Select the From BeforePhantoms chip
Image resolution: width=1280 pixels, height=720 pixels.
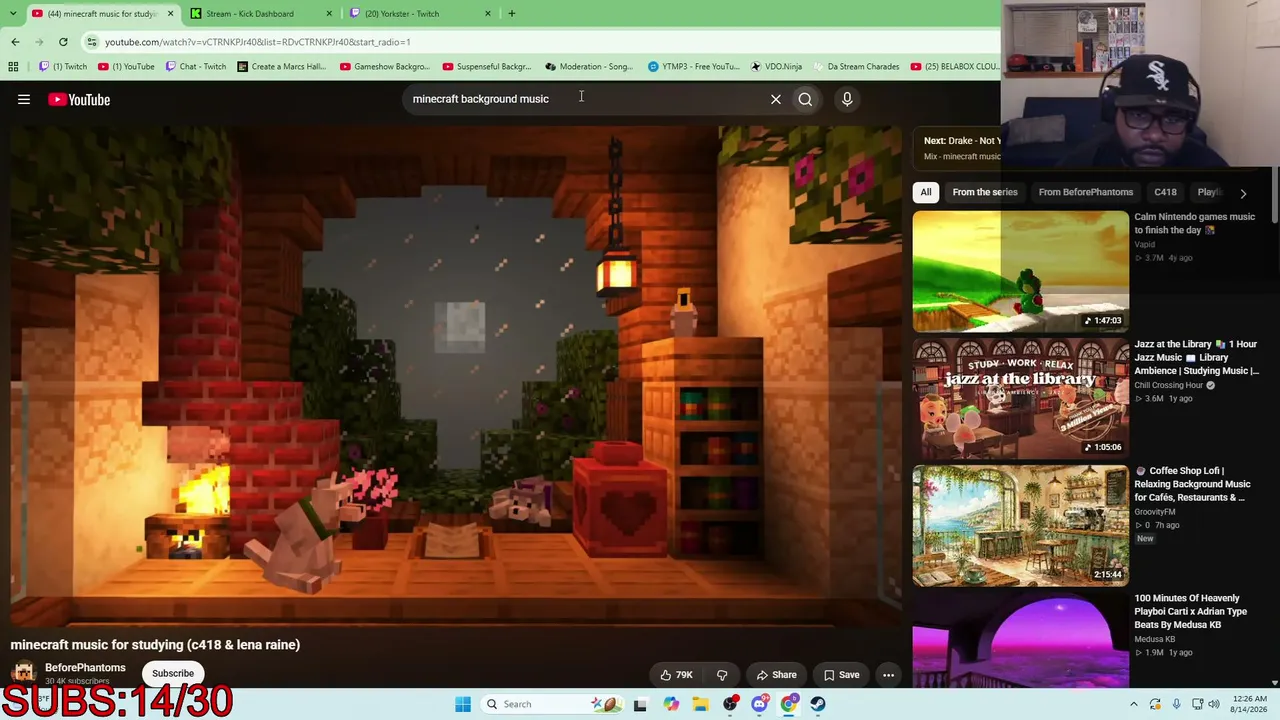tap(1086, 192)
